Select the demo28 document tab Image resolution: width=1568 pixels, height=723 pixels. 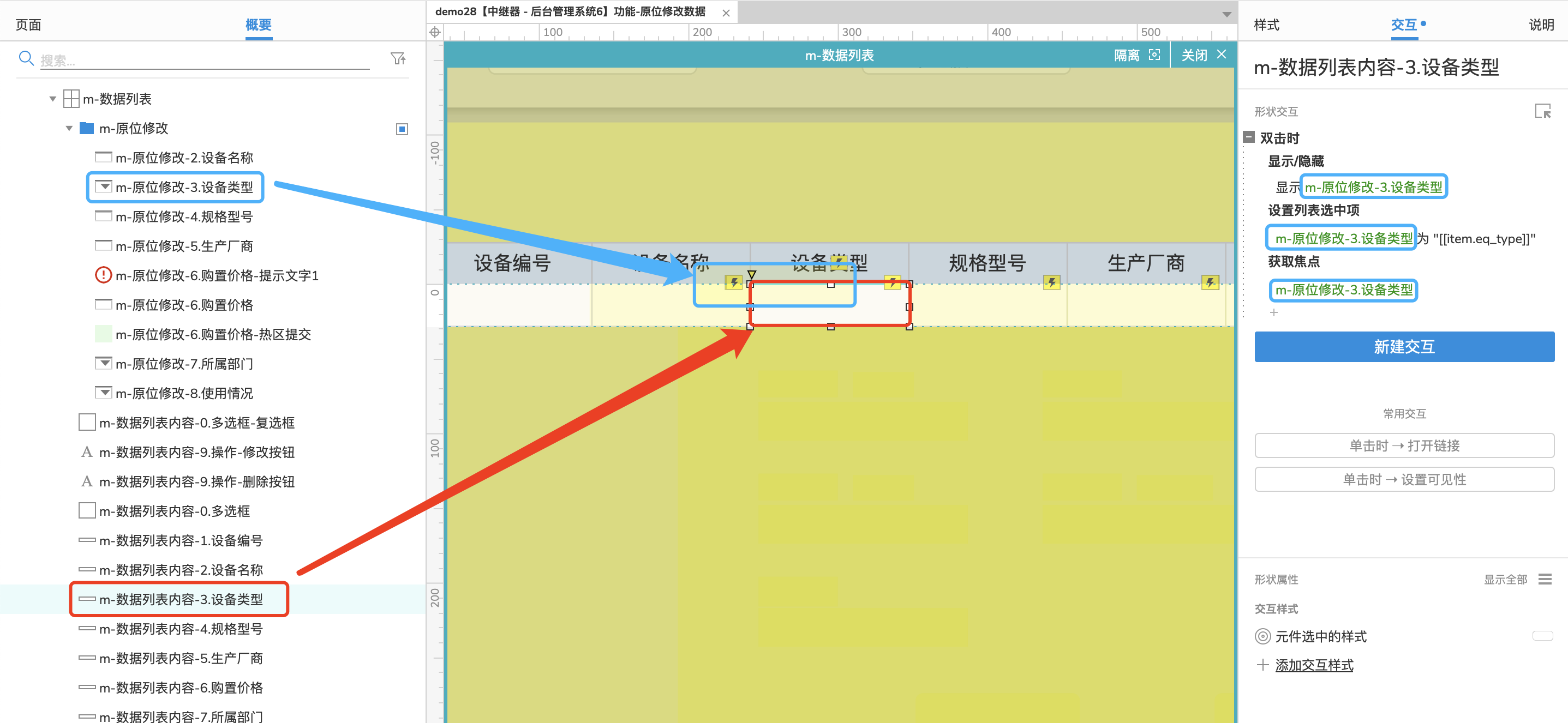tap(570, 12)
